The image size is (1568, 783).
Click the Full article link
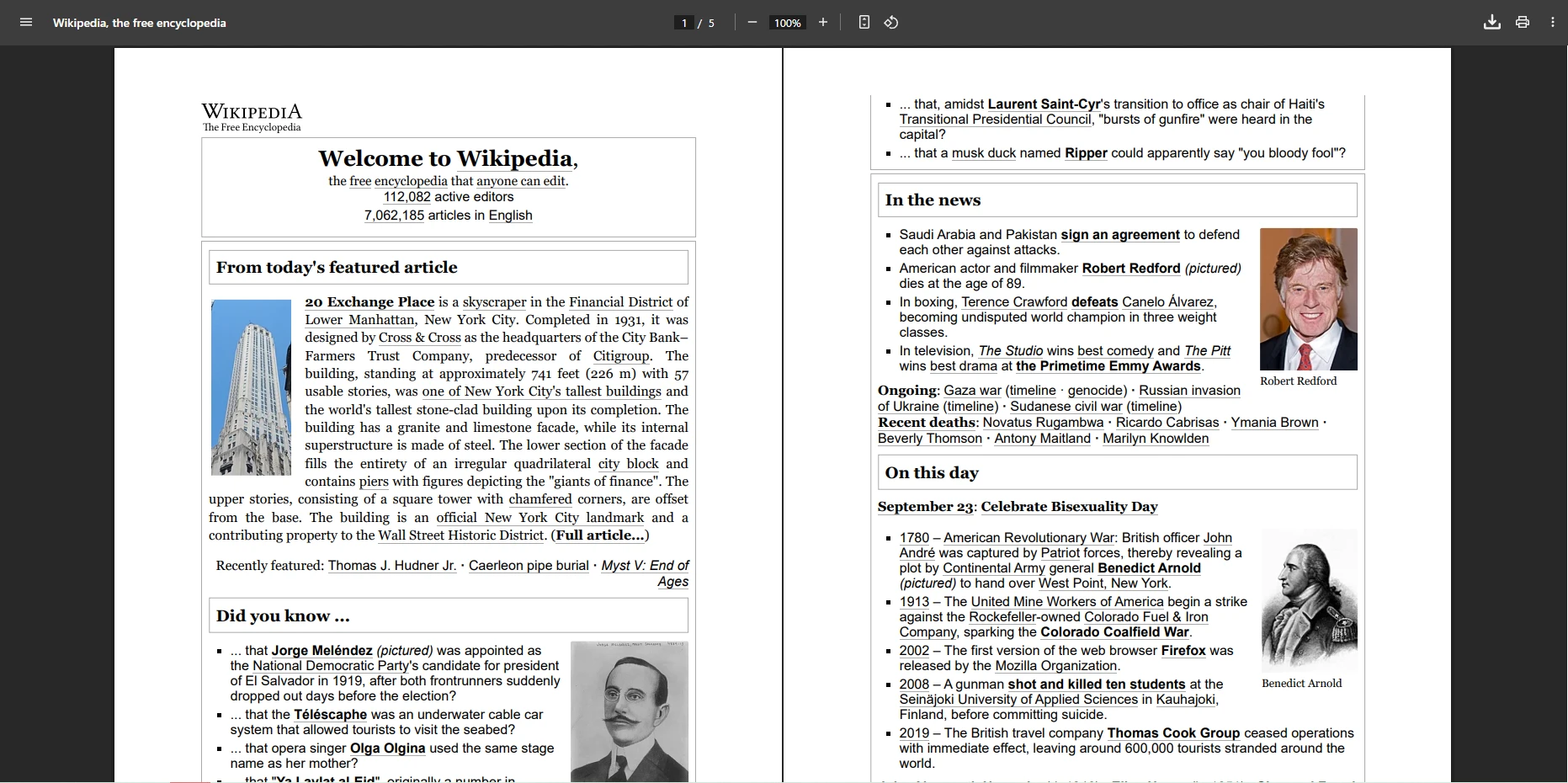point(600,535)
